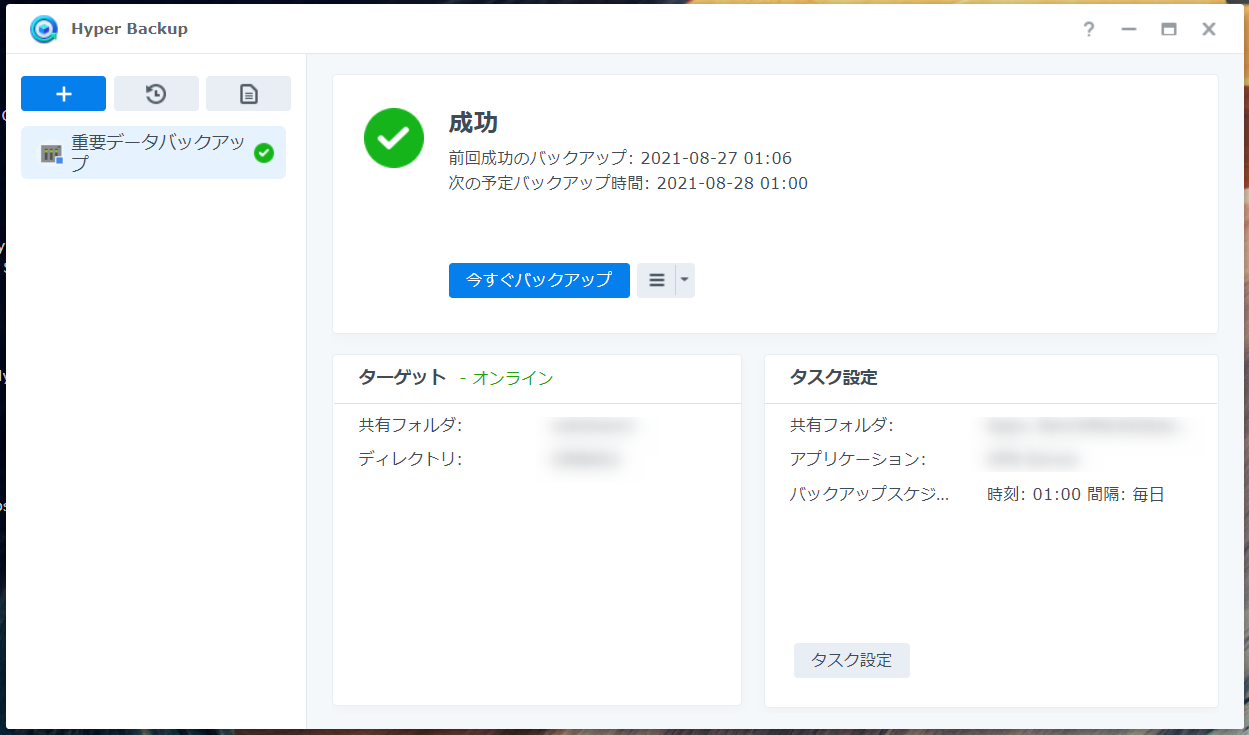This screenshot has width=1249, height=735.
Task: Expand the dropdown arrow beside menu button
Action: (685, 280)
